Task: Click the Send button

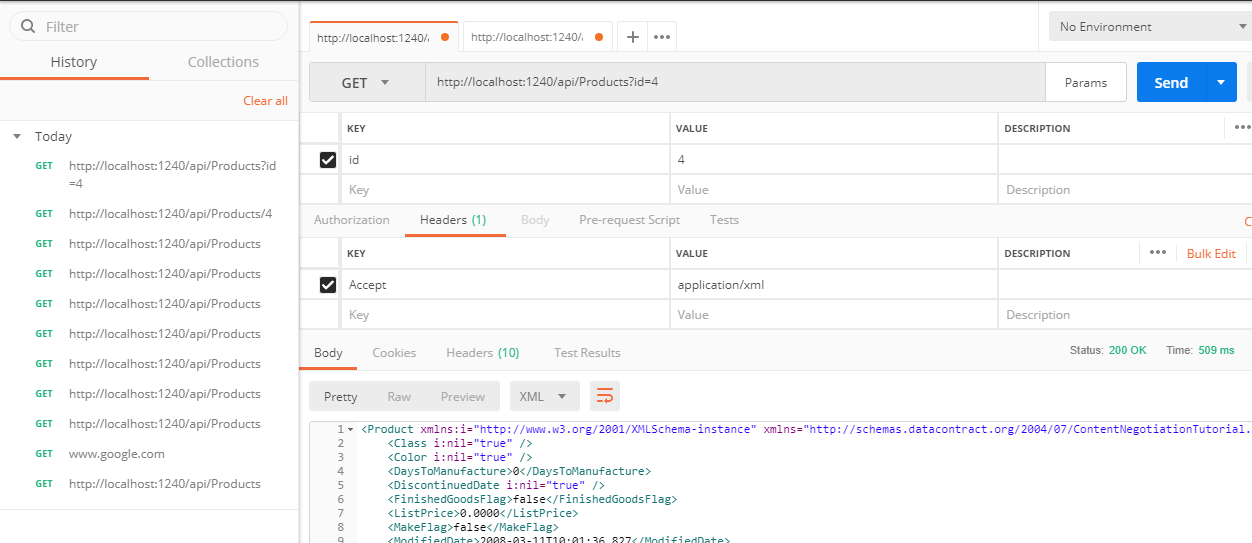Action: click(x=1170, y=83)
